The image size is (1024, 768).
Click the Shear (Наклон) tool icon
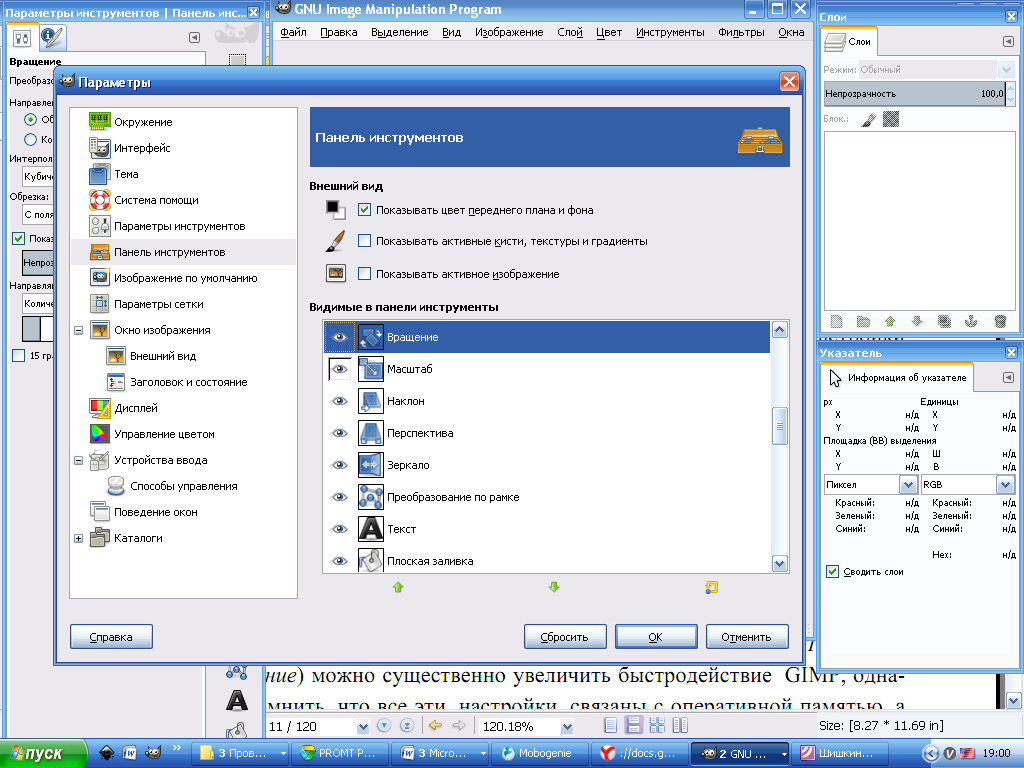370,401
